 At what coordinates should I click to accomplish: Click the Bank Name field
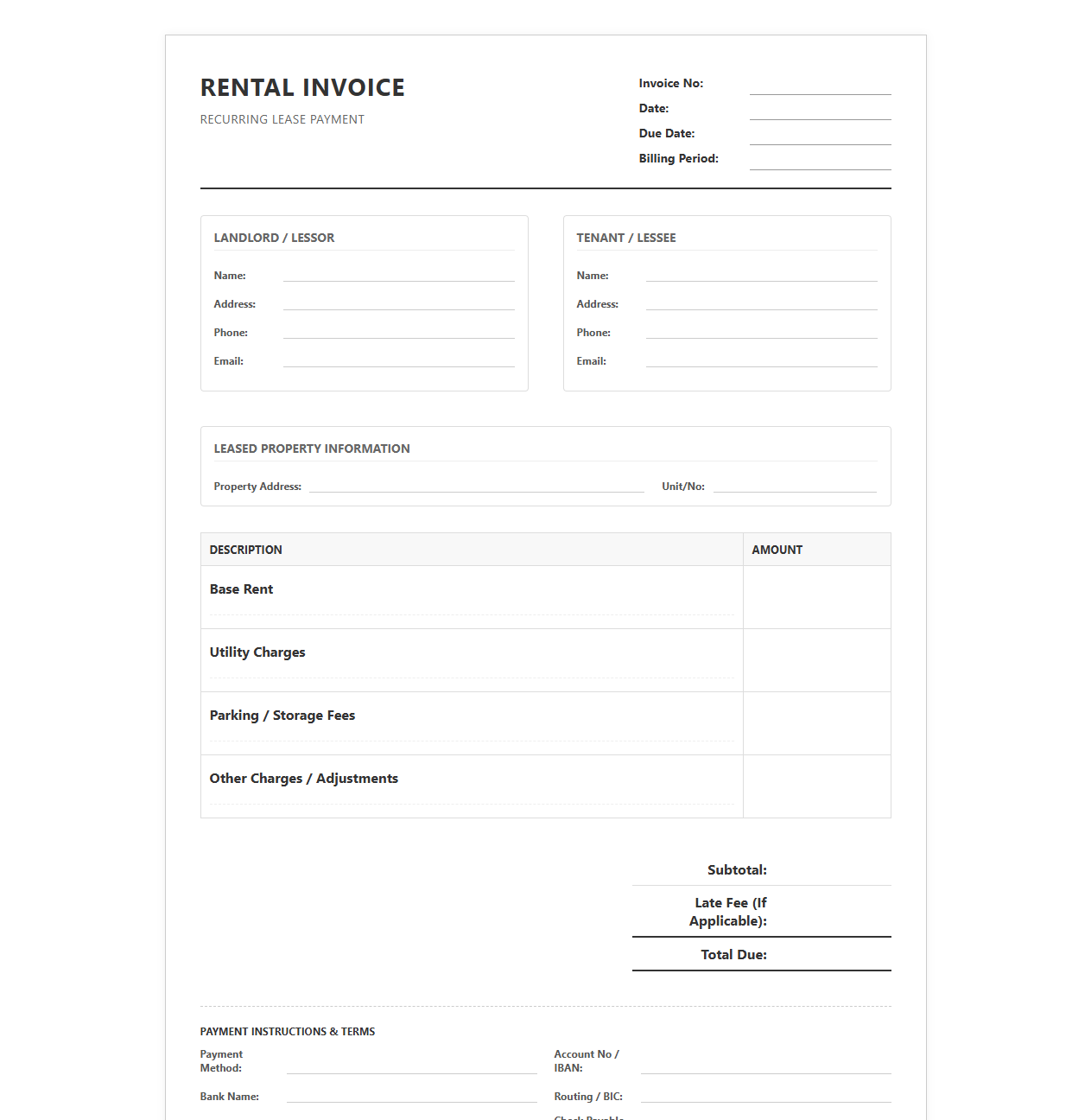412,1096
